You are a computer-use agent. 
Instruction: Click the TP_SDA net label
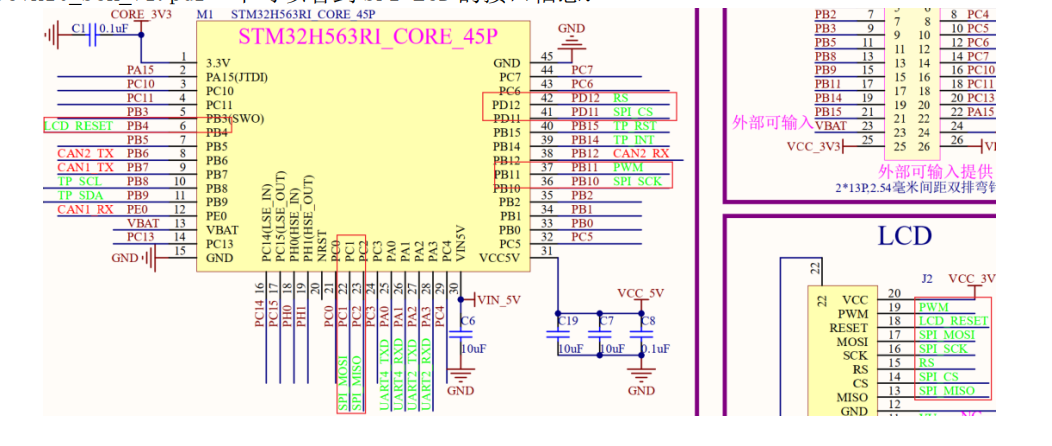pos(79,195)
